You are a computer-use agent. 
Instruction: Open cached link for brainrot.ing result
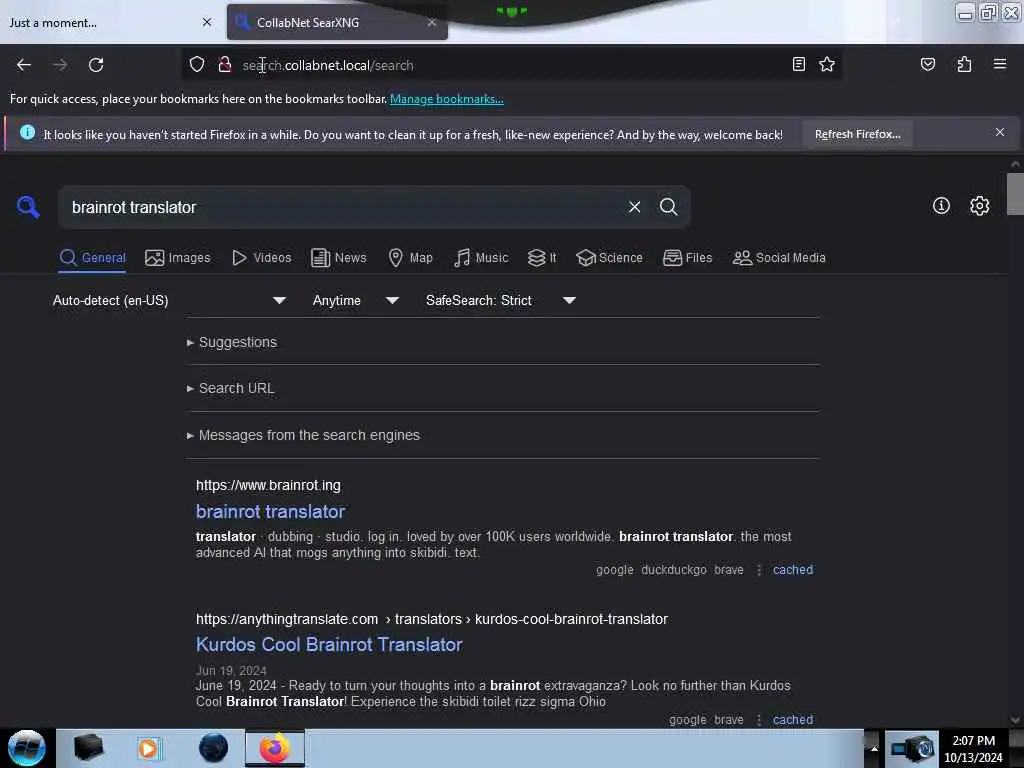pyautogui.click(x=793, y=569)
